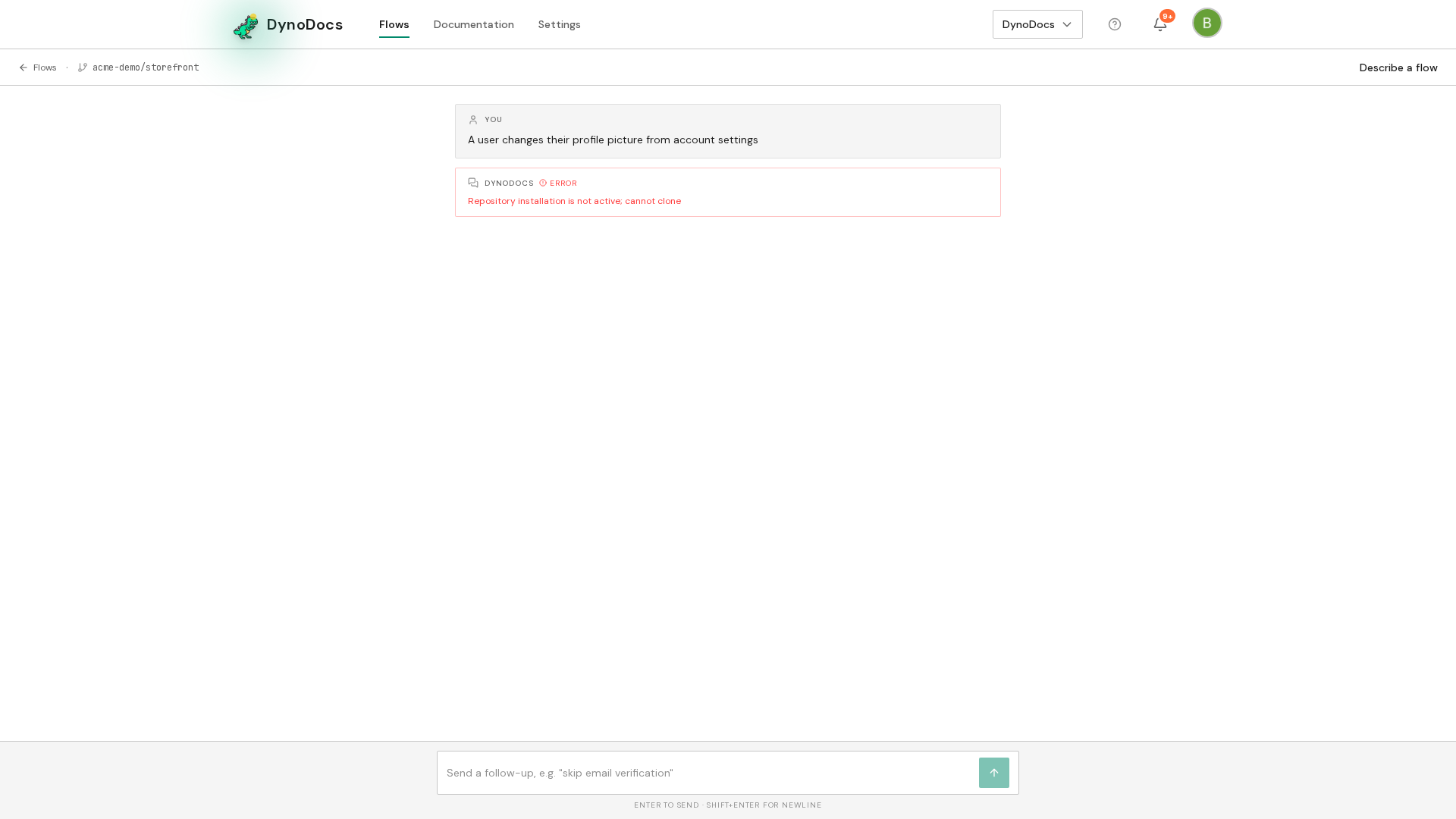Send the follow-up with the arrow button
The height and width of the screenshot is (819, 1456).
(x=994, y=773)
